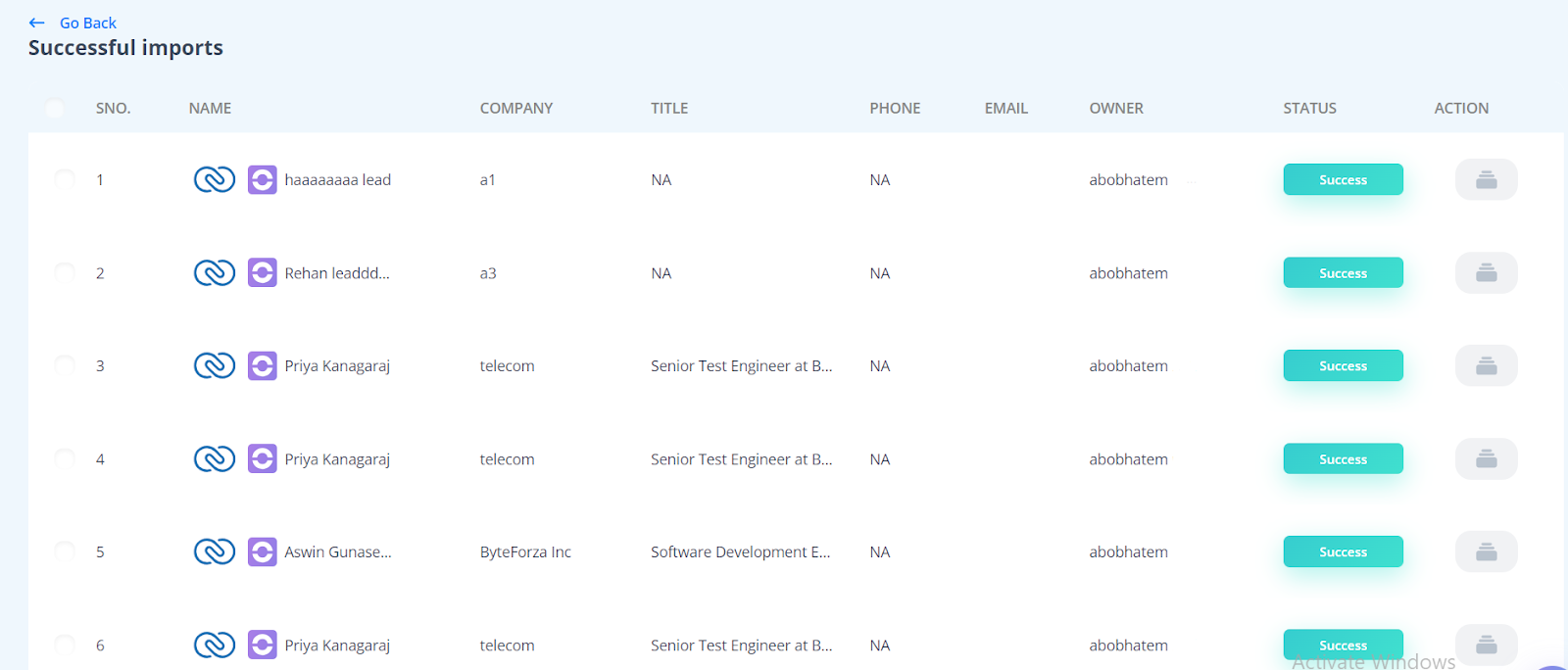1568x670 pixels.
Task: Click the action icon for Aswin Gunase row
Action: pyautogui.click(x=1486, y=551)
